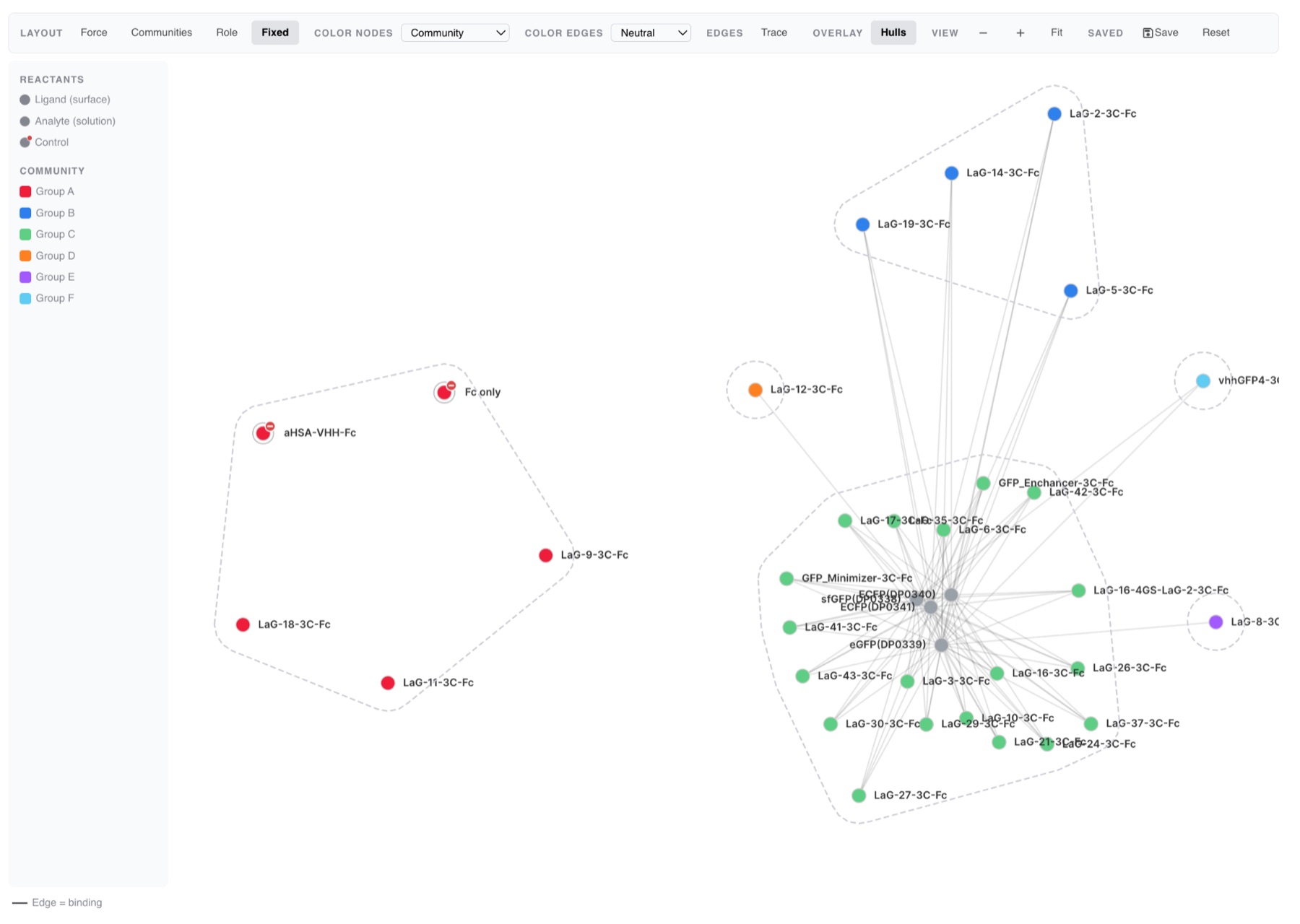Viewport: 1300px width, 924px height.
Task: Save the current layout
Action: point(1161,32)
